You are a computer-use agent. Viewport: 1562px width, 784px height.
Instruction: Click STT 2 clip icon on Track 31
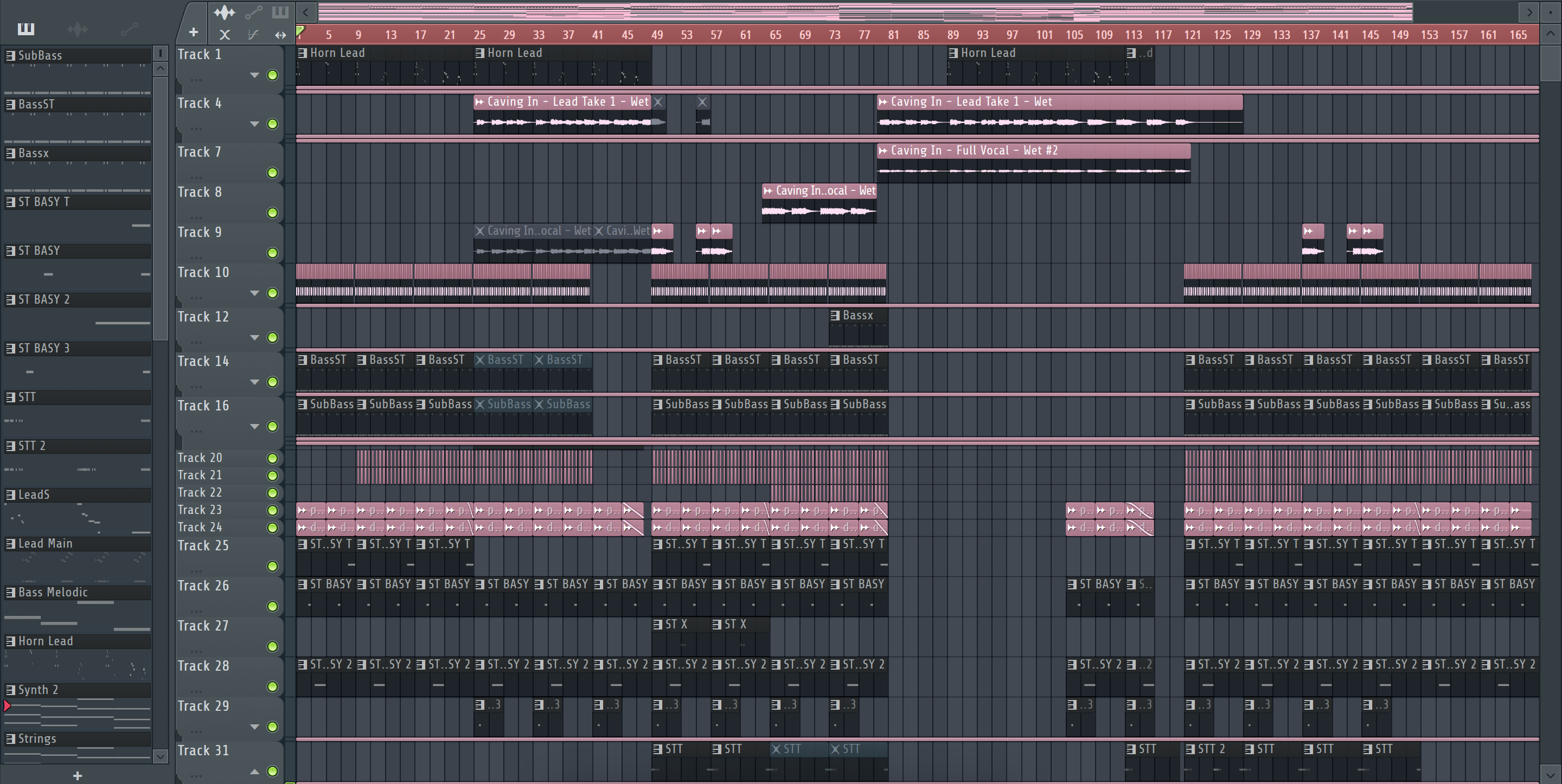1190,749
